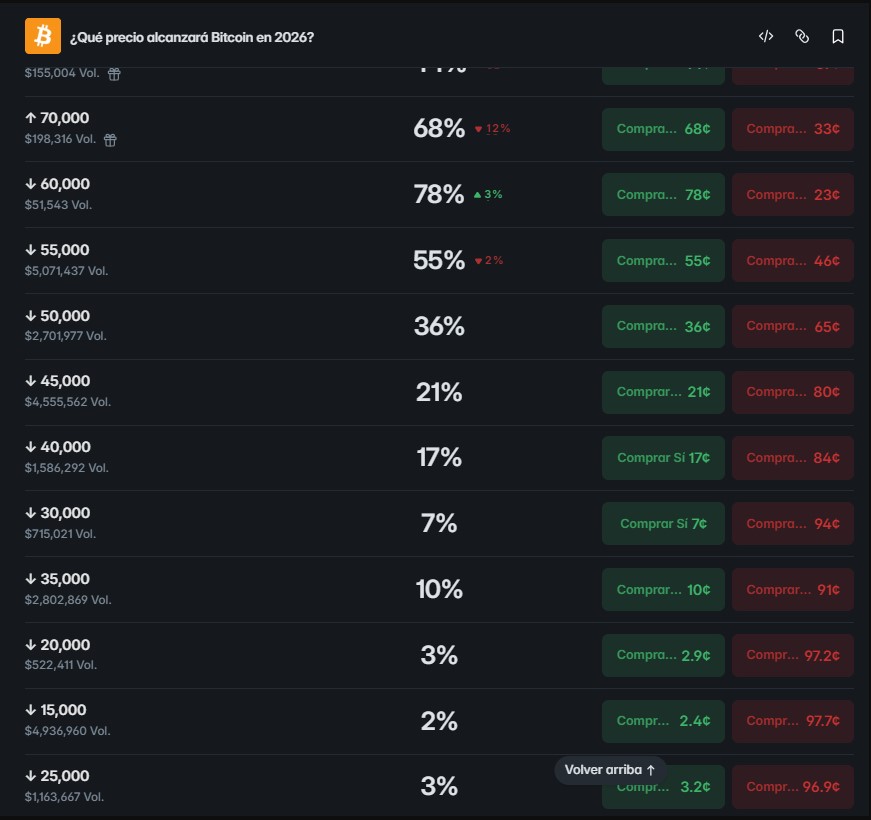Click the red 12% change indicator
The height and width of the screenshot is (820, 871).
point(492,129)
